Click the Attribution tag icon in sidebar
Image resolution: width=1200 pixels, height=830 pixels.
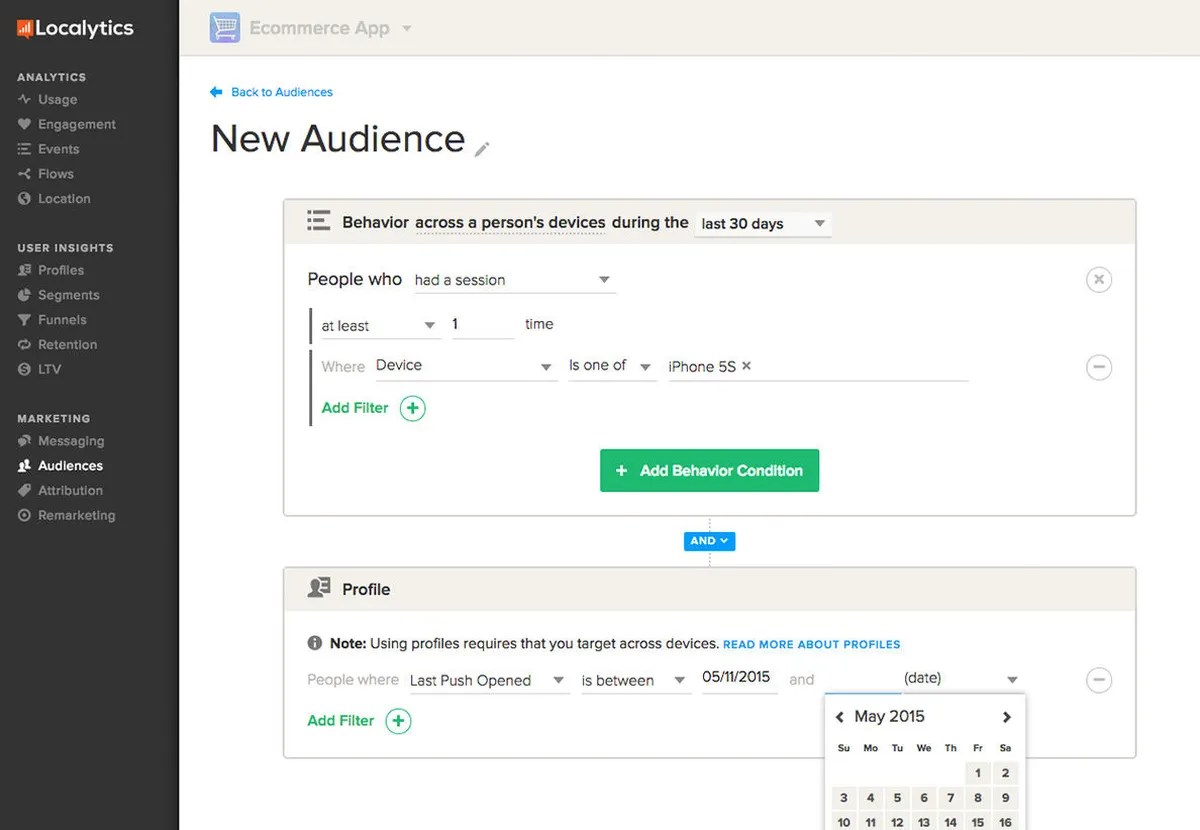click(25, 490)
